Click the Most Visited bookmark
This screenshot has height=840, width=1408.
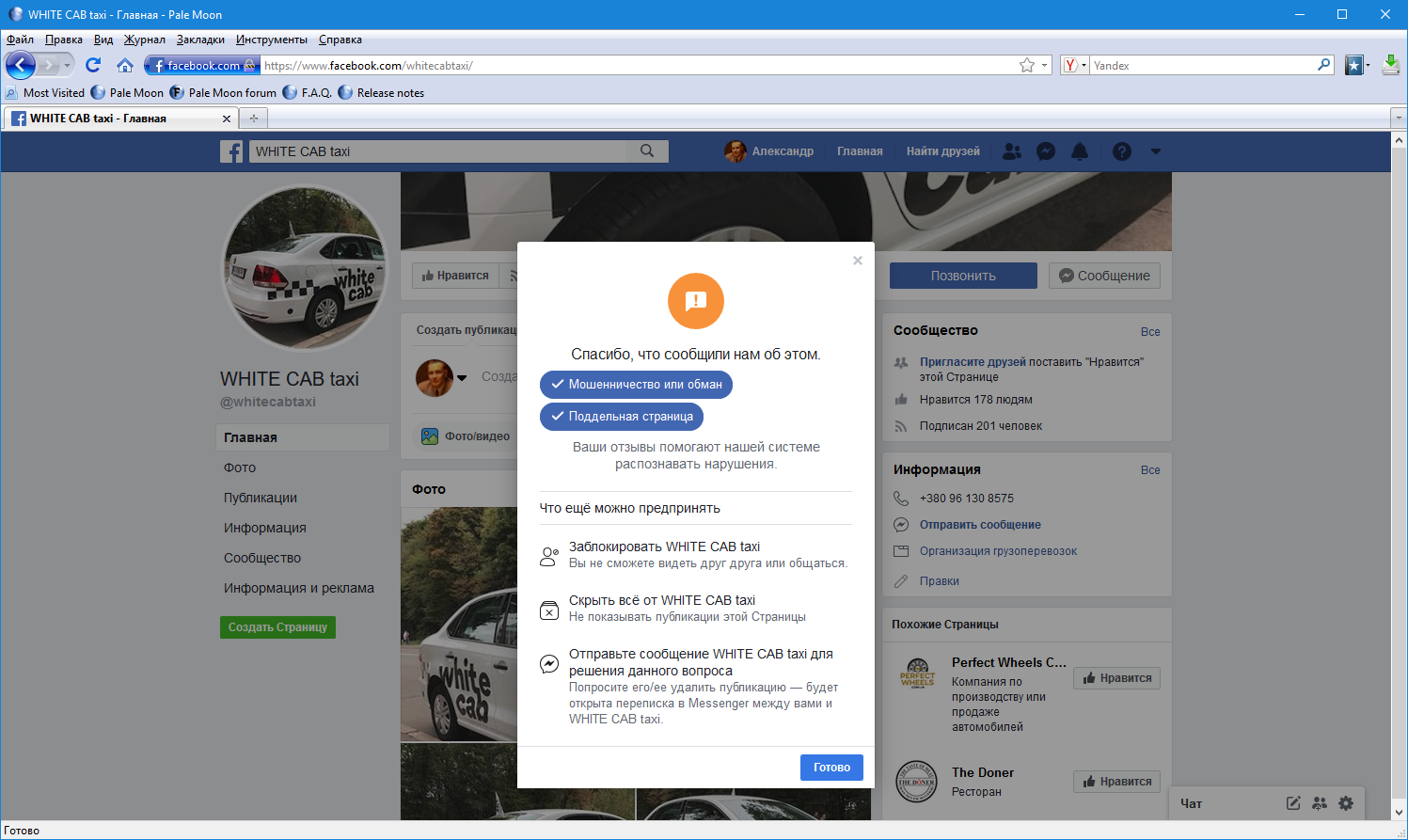pyautogui.click(x=45, y=93)
